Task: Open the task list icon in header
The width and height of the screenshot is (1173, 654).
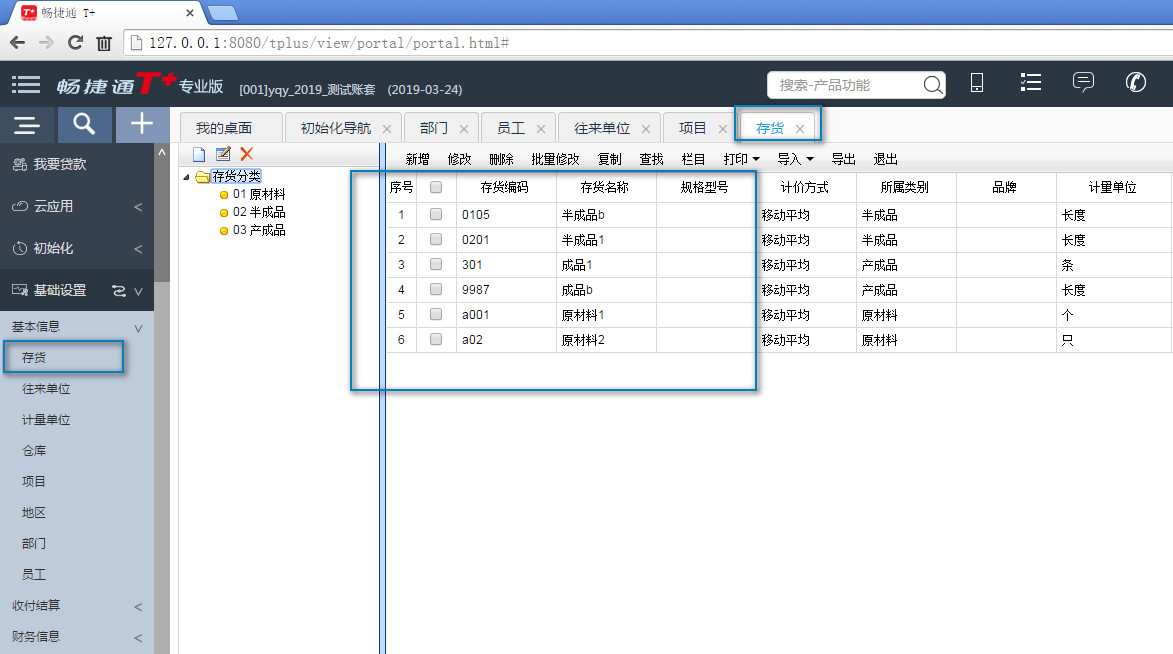Action: pos(1030,83)
